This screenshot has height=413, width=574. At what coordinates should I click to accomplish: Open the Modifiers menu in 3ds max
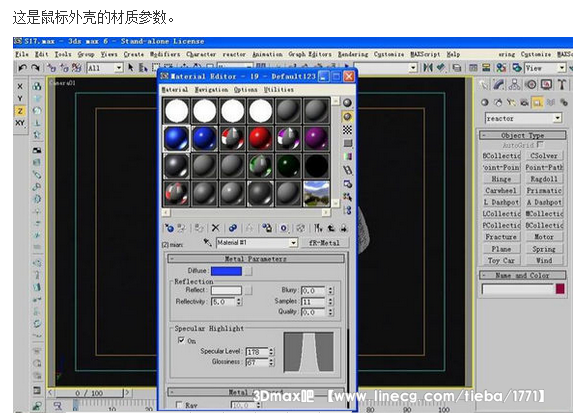click(165, 54)
